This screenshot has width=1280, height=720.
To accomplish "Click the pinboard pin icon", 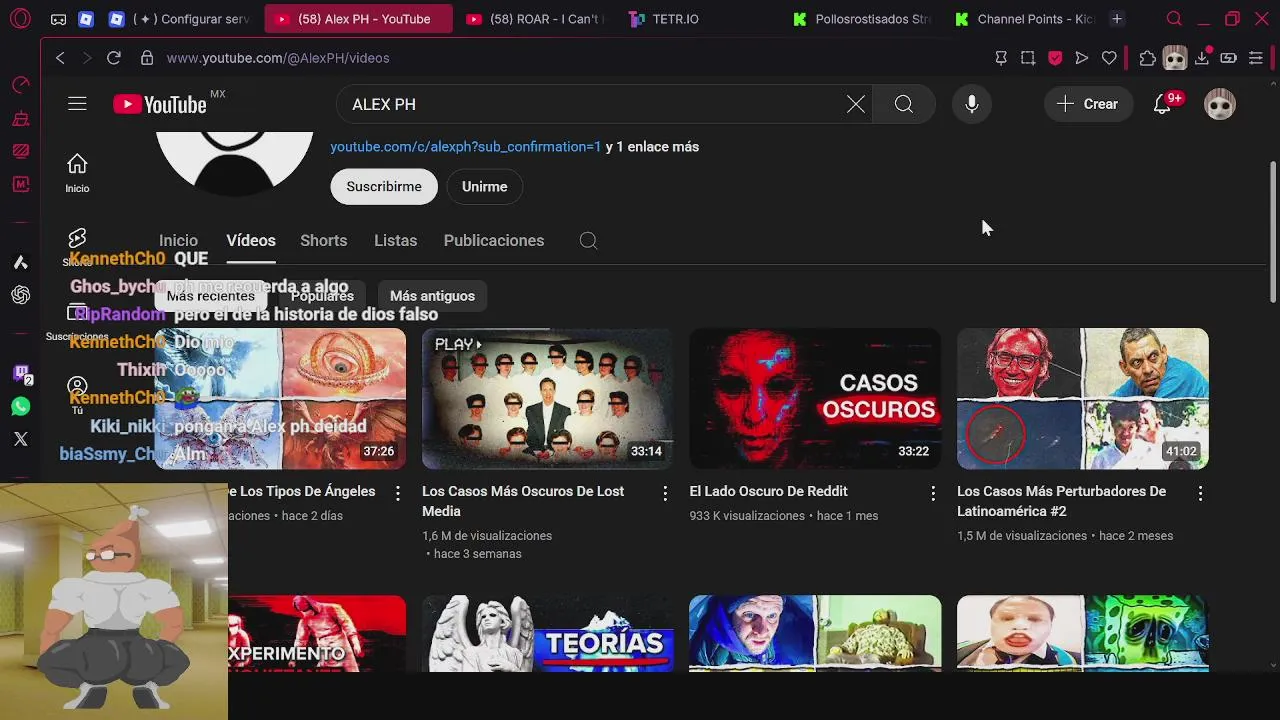I will tap(1001, 58).
